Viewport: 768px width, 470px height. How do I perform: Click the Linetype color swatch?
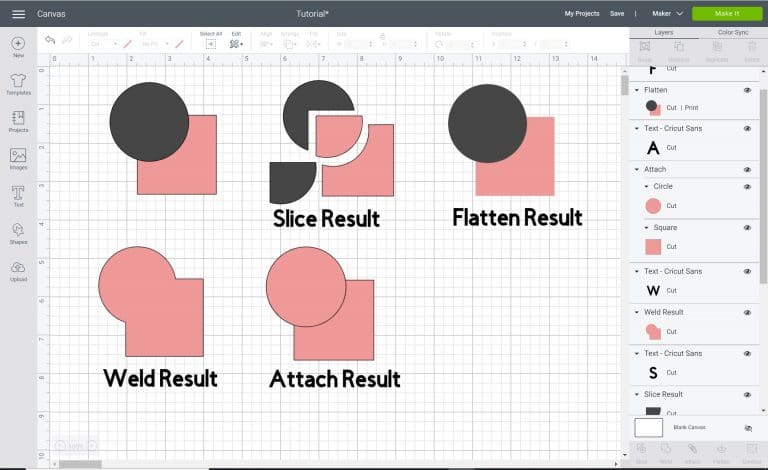[x=127, y=44]
